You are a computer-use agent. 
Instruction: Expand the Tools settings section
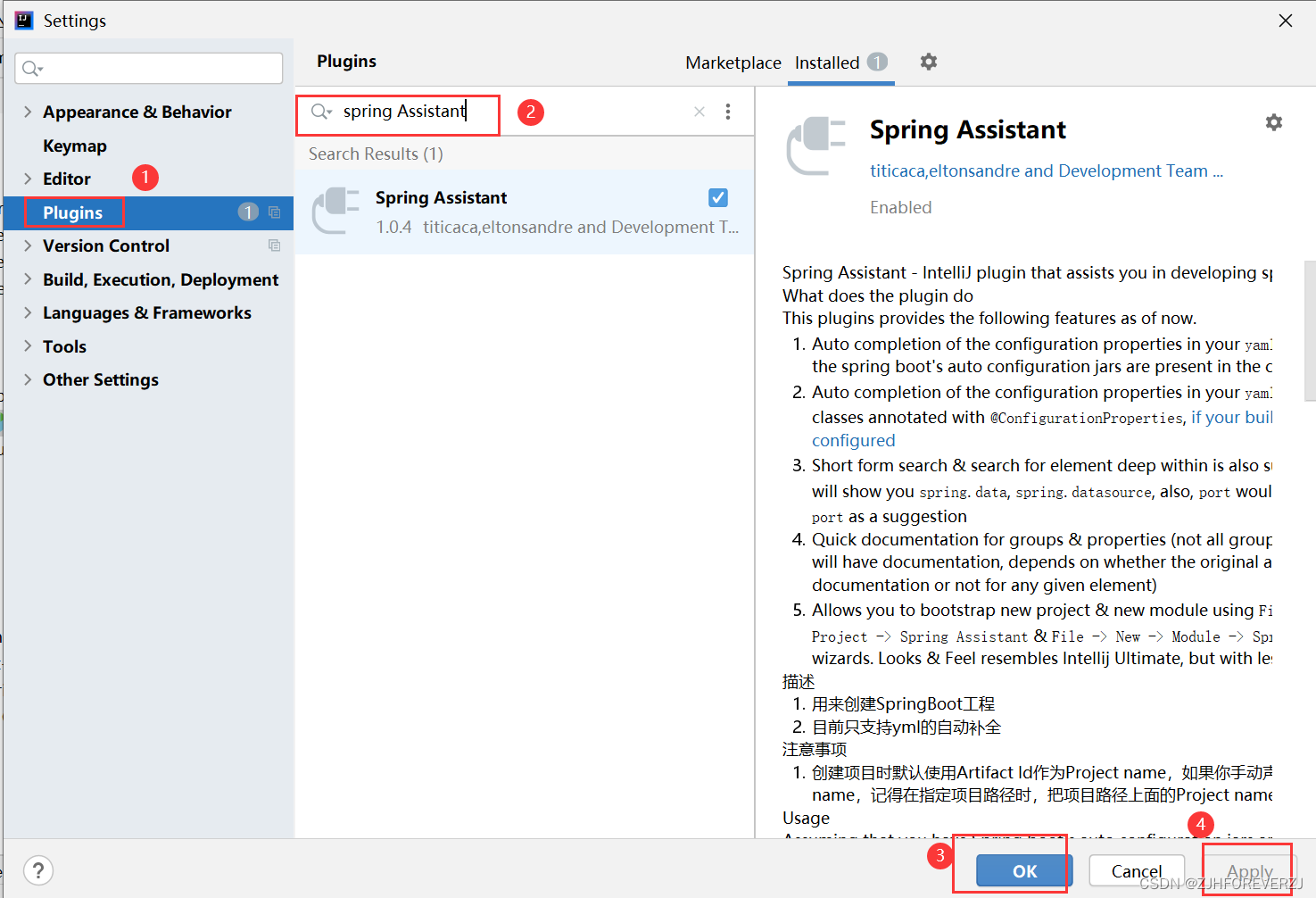click(28, 346)
